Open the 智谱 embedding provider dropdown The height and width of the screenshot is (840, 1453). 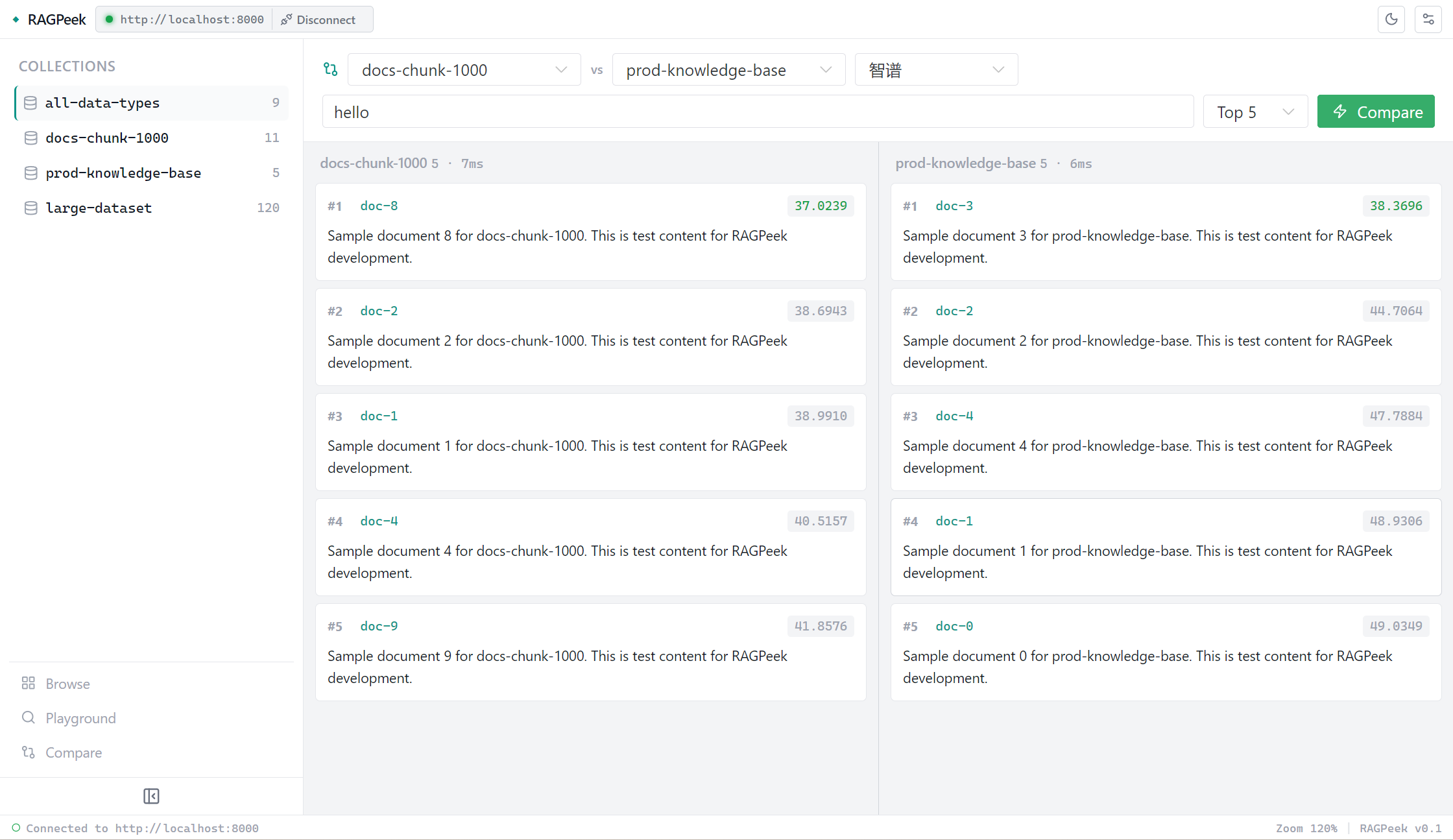[936, 69]
